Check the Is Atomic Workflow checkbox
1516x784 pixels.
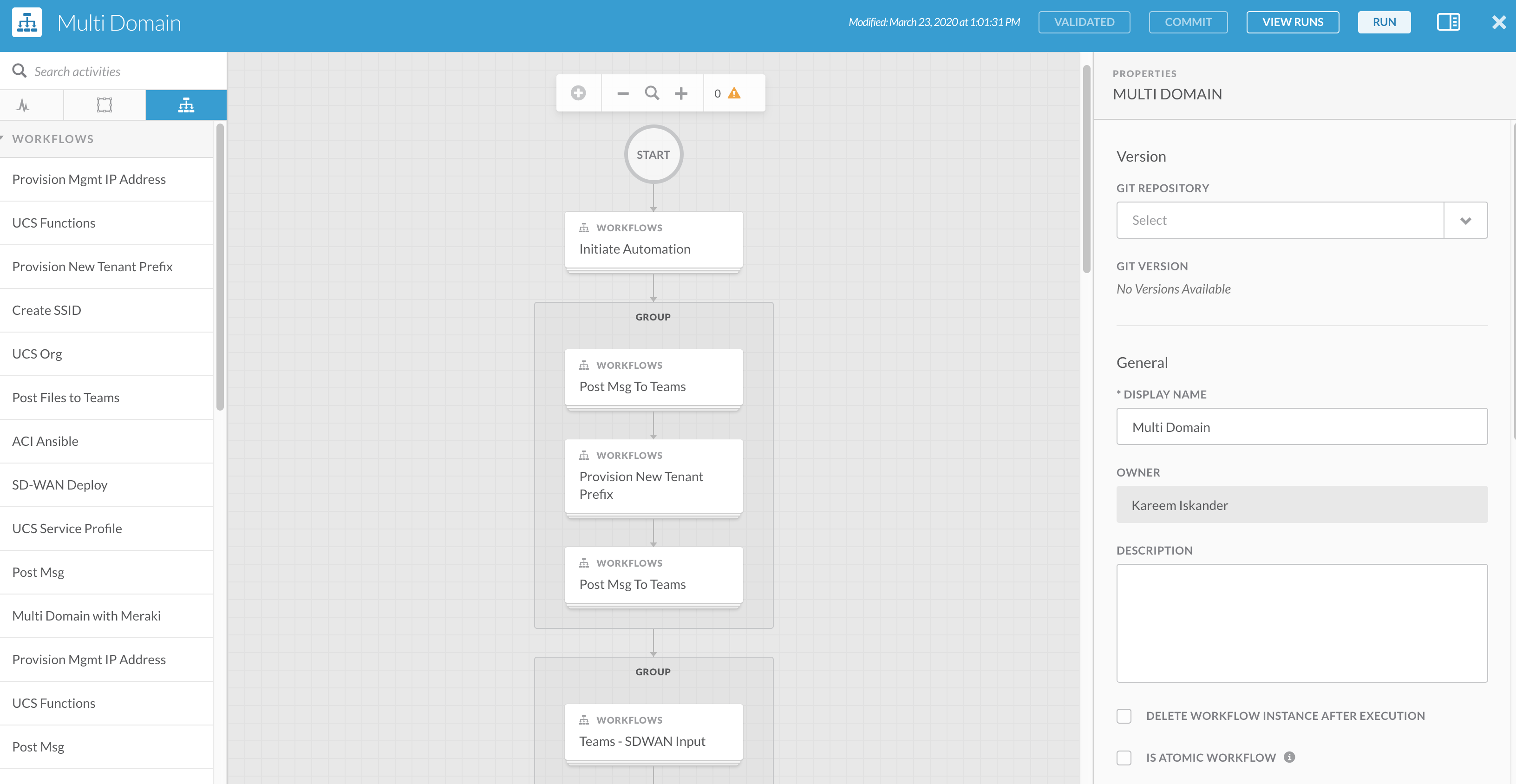[x=1124, y=758]
